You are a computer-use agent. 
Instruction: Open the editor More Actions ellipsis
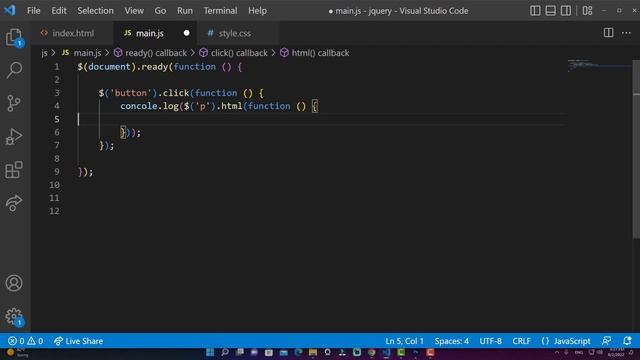[x=626, y=33]
